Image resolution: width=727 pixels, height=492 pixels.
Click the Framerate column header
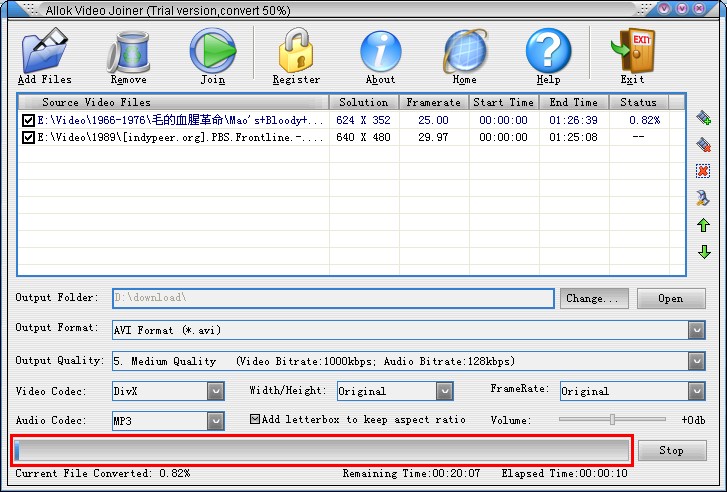coord(434,102)
